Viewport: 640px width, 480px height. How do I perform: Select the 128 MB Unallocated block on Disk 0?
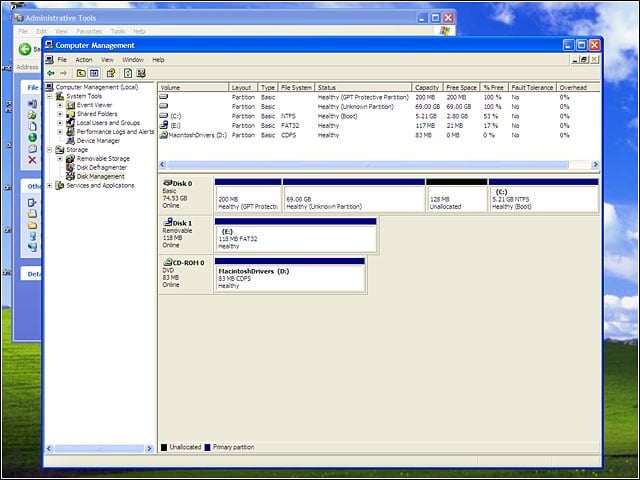point(457,195)
